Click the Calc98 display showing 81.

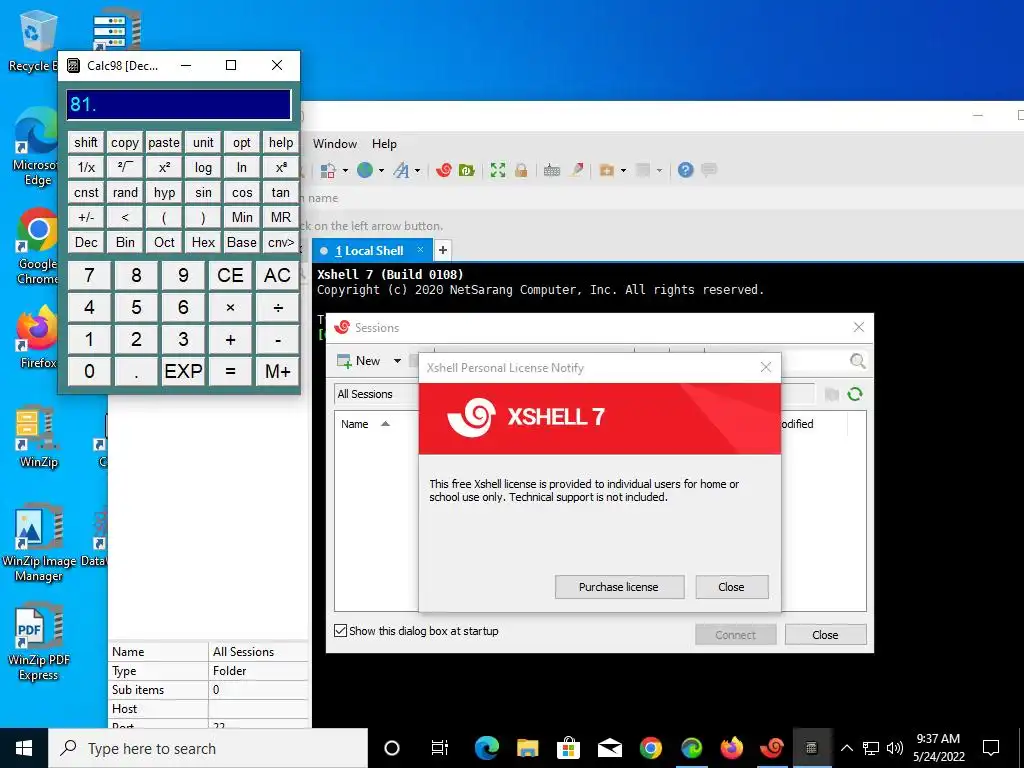pyautogui.click(x=179, y=104)
